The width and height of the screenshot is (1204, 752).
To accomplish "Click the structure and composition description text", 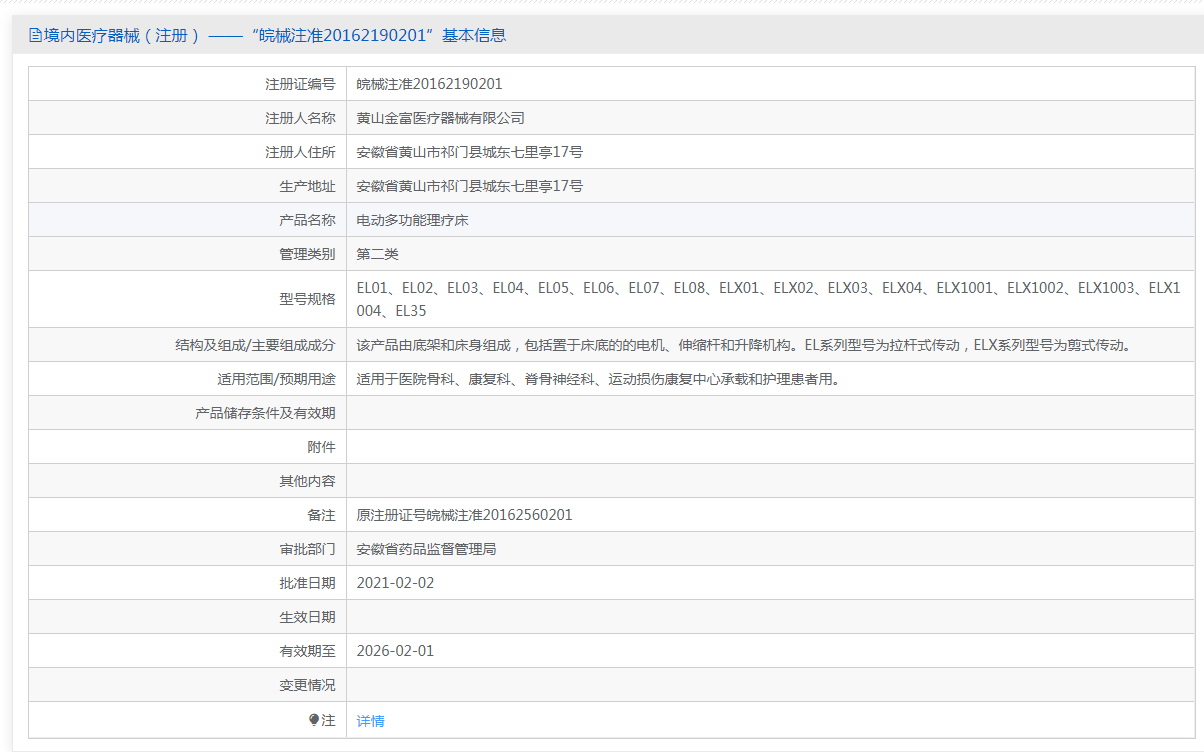I will click(743, 345).
